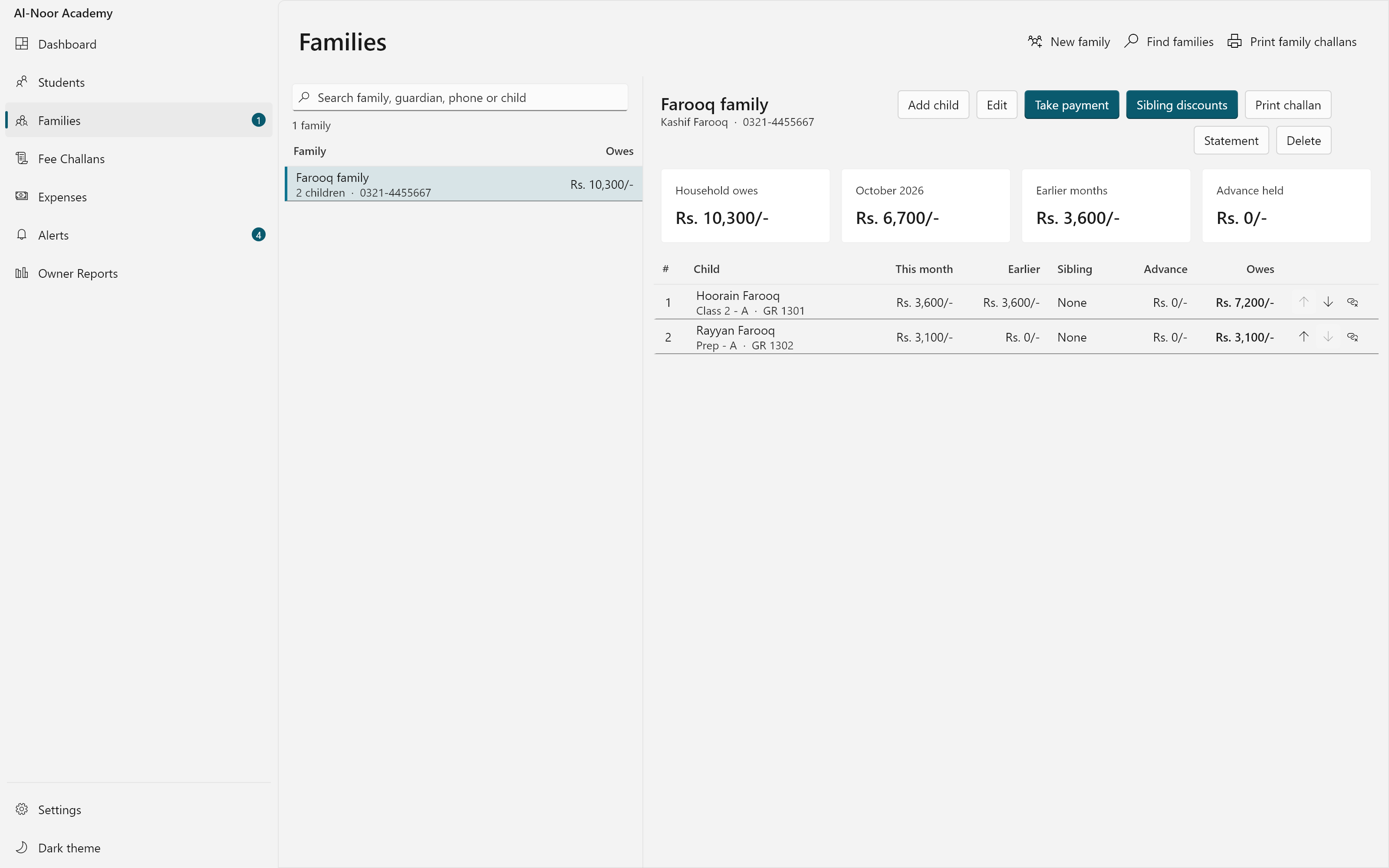The image size is (1389, 868).
Task: Click child name 'Hoorain Farooq'
Action: tap(737, 296)
